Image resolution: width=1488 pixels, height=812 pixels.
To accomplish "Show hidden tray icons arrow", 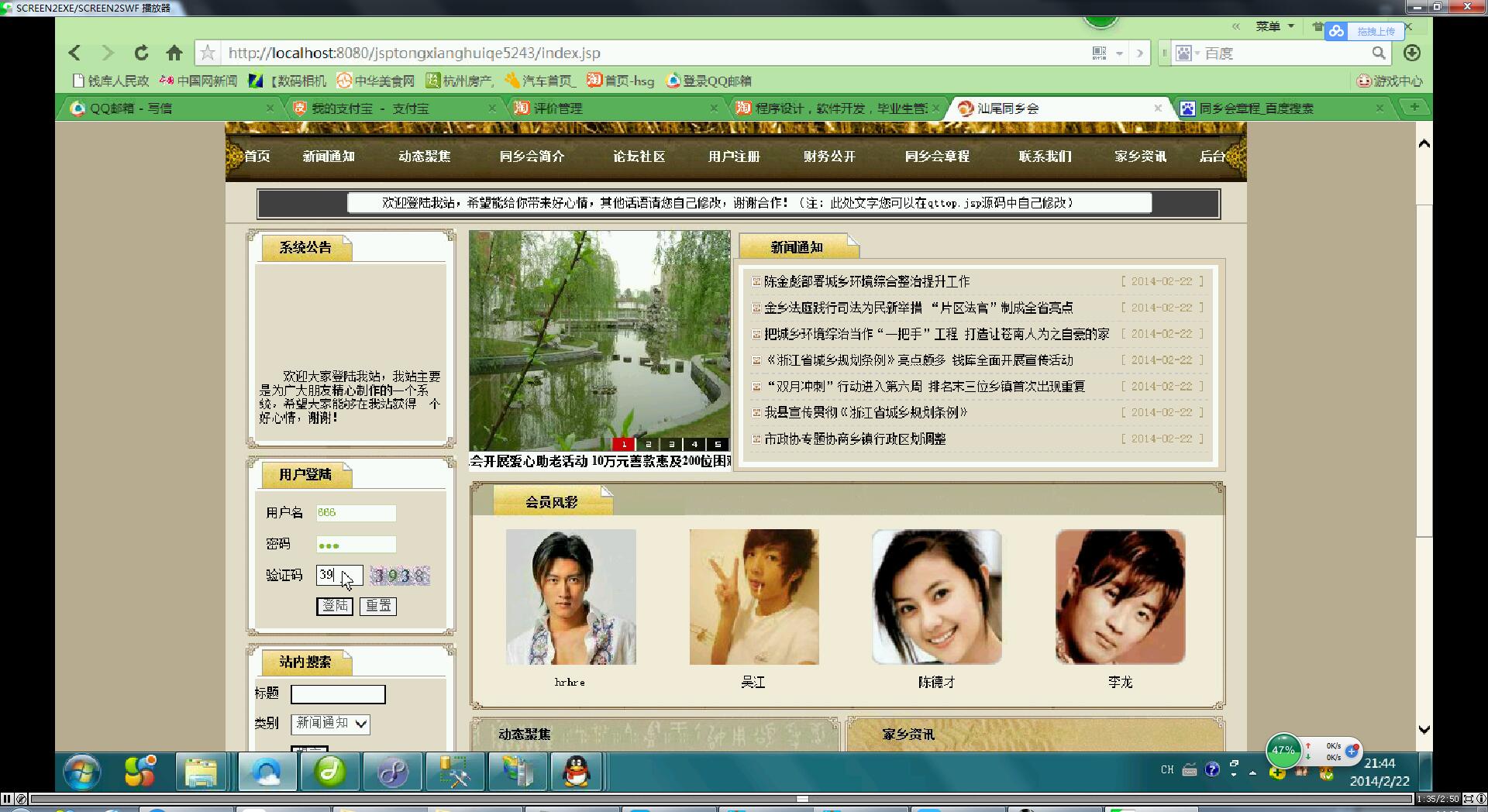I will [x=1252, y=772].
